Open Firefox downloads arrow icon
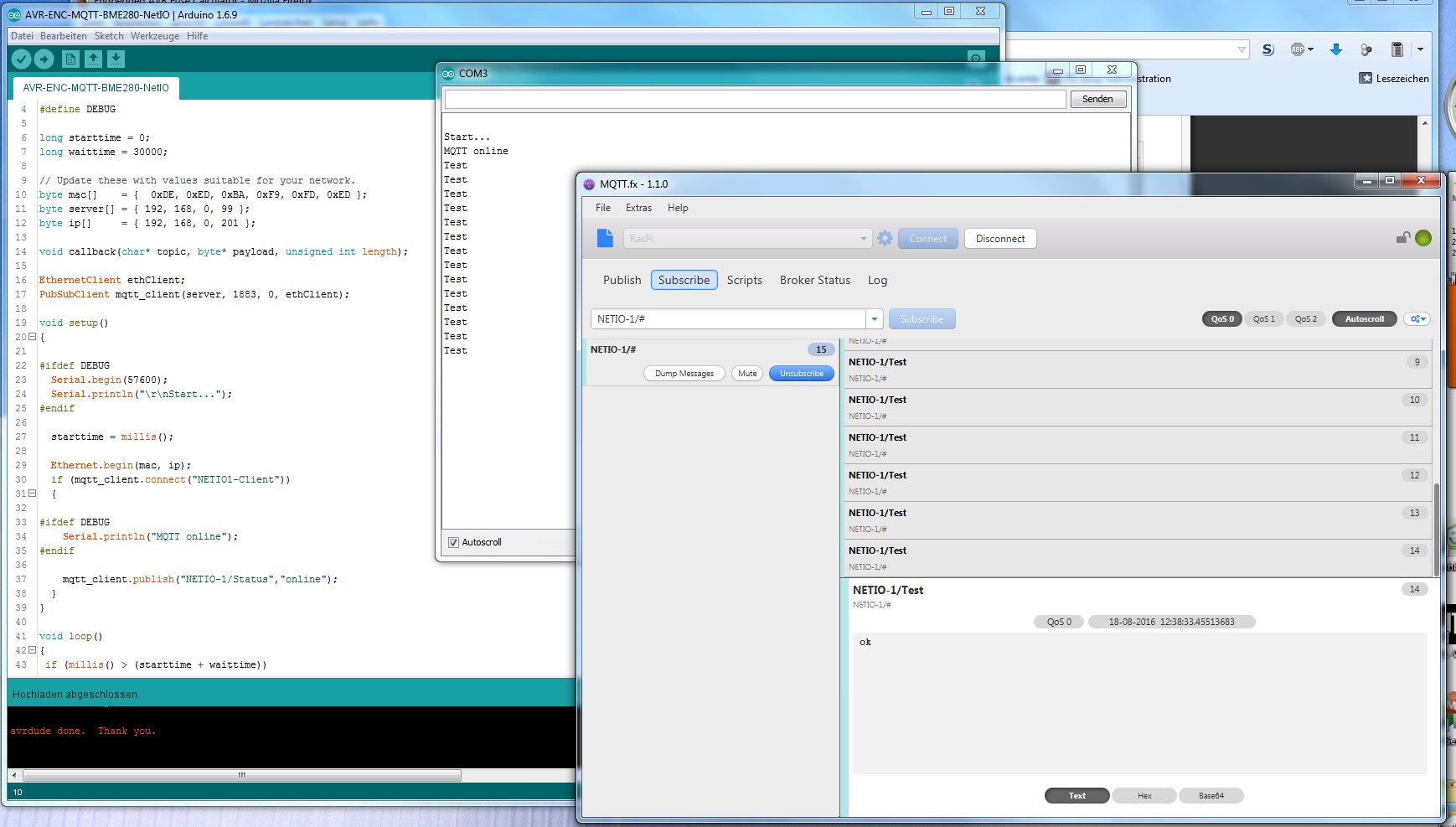This screenshot has height=827, width=1456. point(1336,49)
